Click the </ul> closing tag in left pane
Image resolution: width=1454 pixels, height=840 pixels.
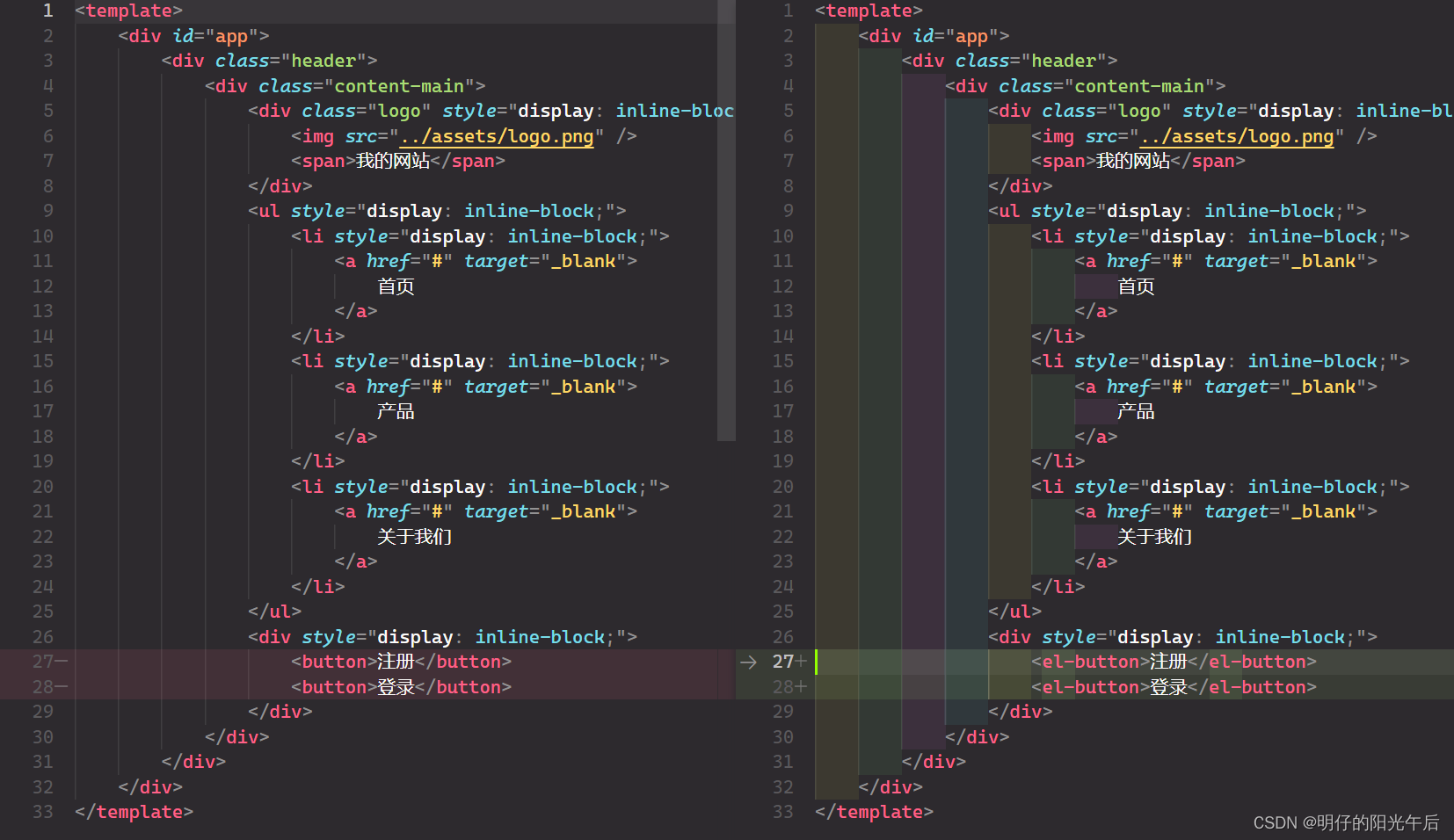click(x=274, y=612)
